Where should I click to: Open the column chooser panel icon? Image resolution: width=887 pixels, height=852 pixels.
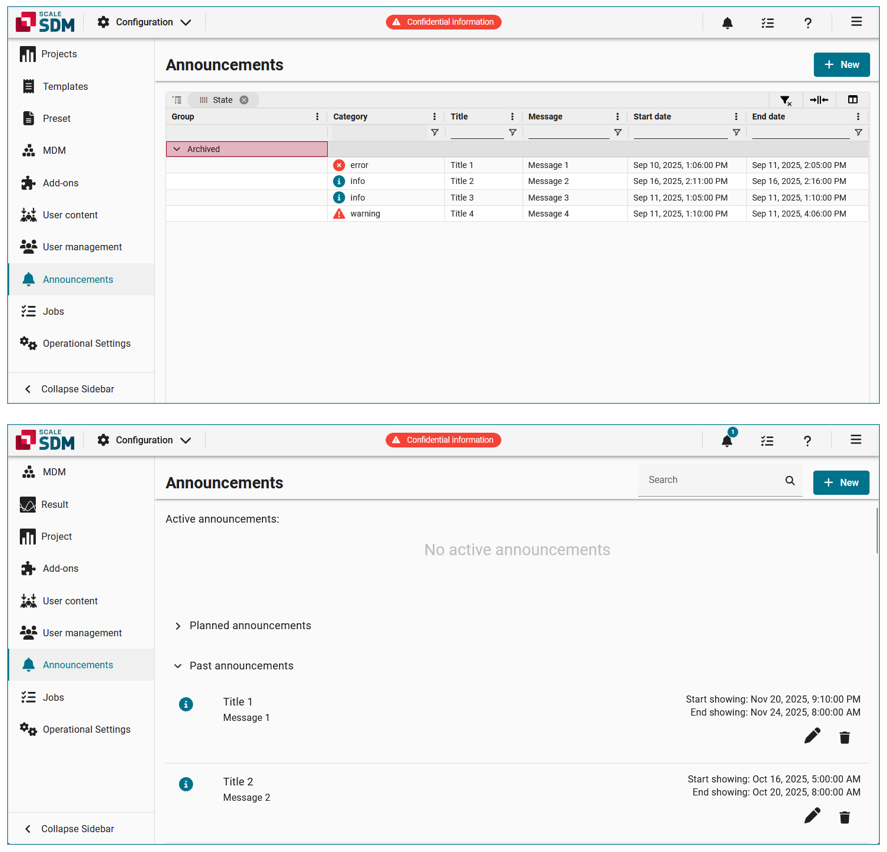point(853,100)
